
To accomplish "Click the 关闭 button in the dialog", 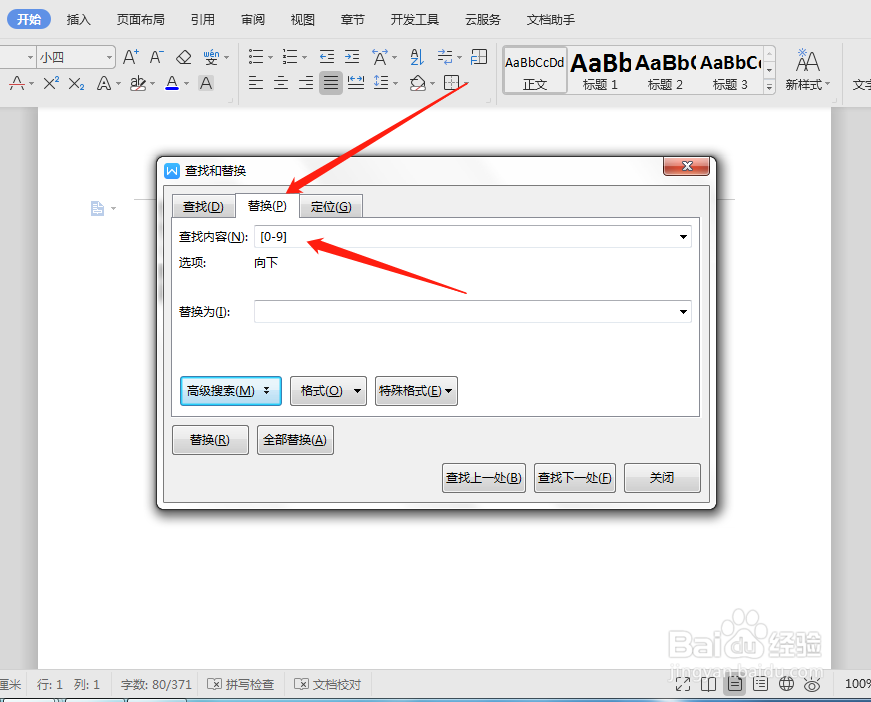I will (662, 478).
